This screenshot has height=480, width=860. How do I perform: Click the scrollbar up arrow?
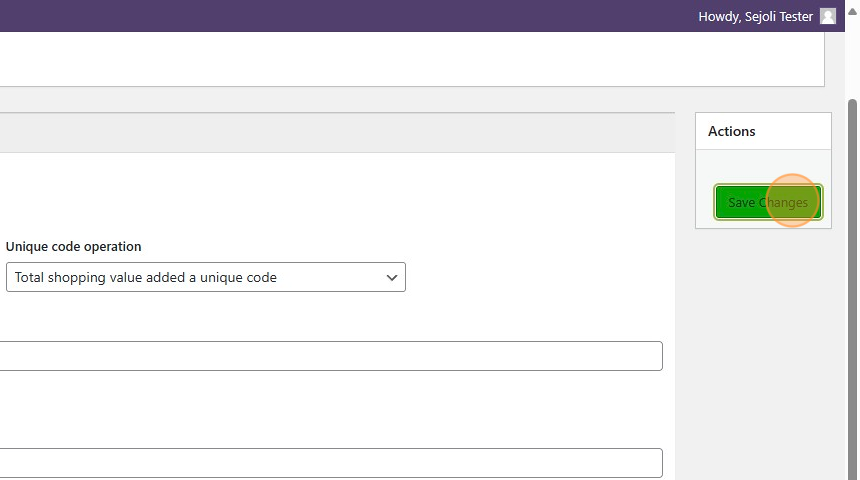pos(852,11)
